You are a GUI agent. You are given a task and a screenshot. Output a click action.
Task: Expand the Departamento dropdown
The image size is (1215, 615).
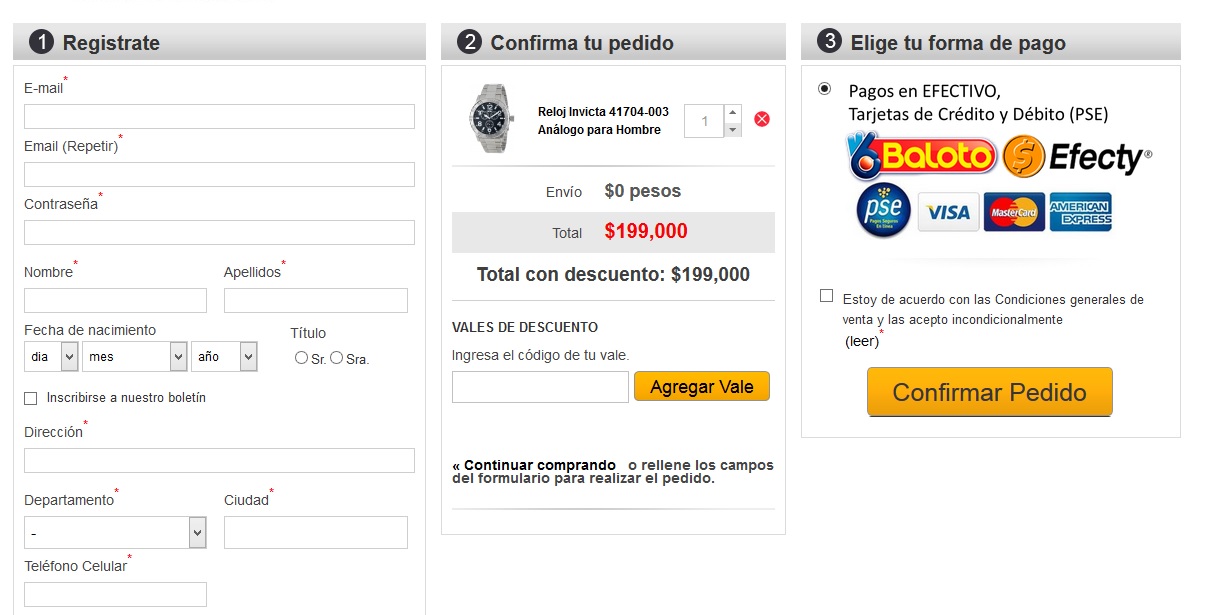pos(115,532)
